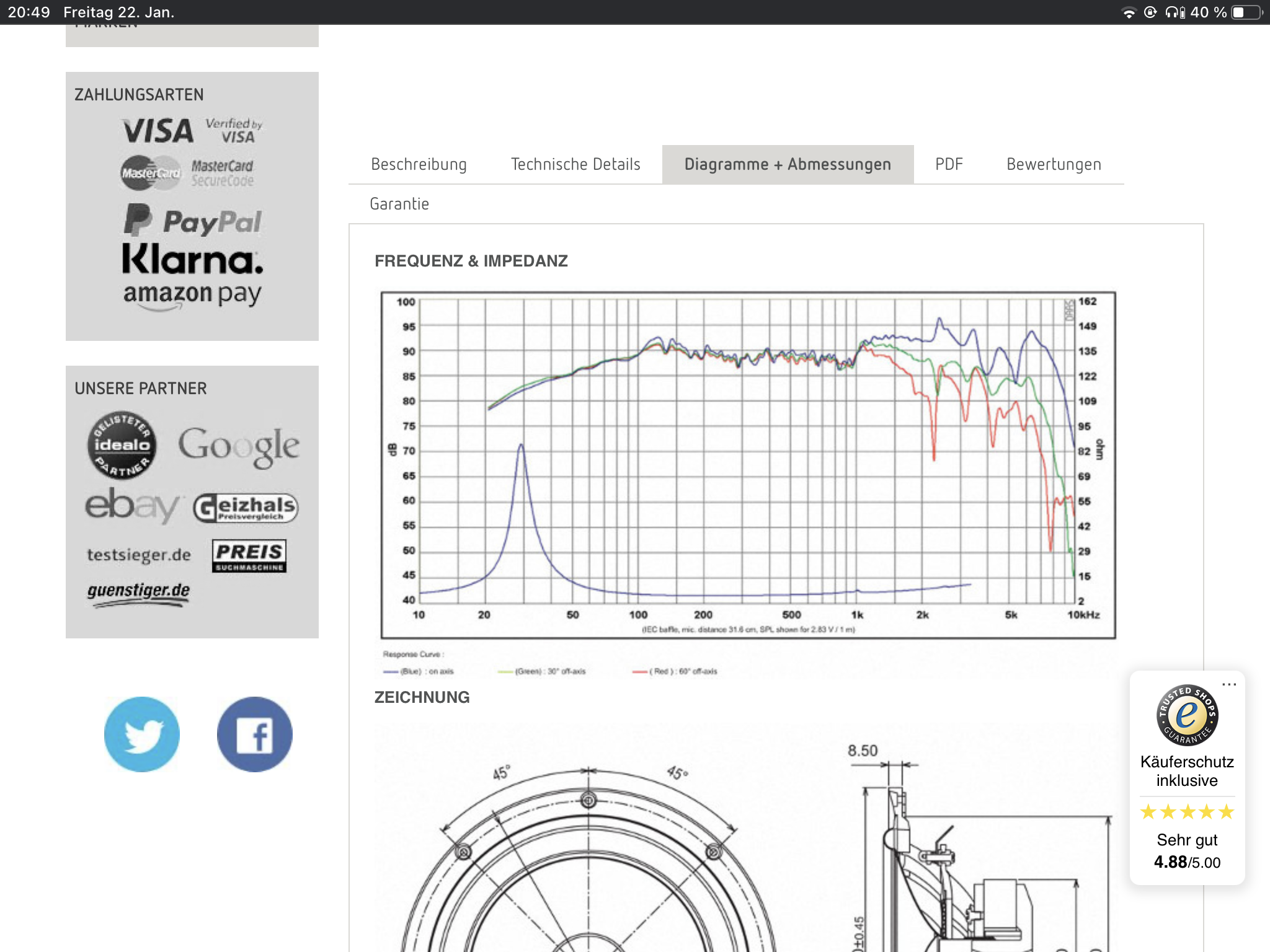
Task: Tap the Wi-Fi status bar icon
Action: click(x=1129, y=12)
